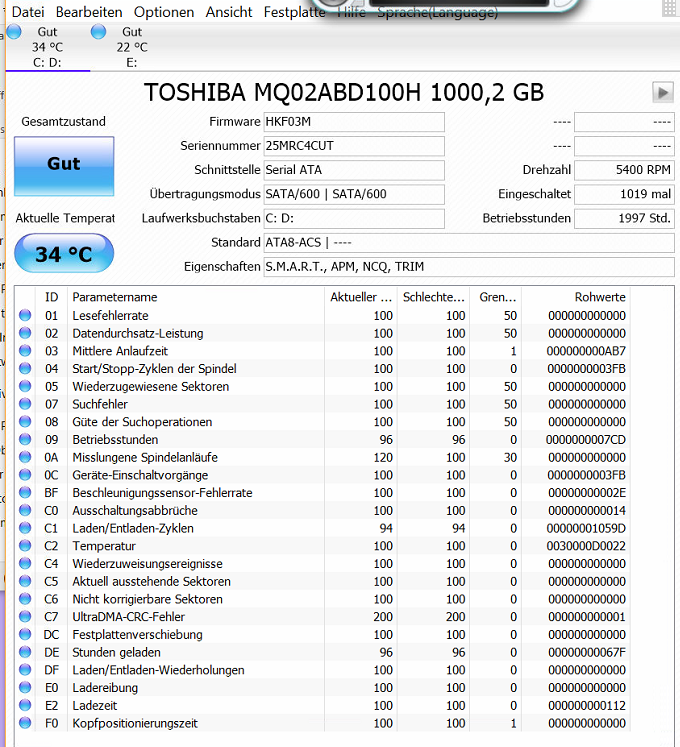Select the UltraDMA-CRC-Fehler parameter name

coord(128,617)
